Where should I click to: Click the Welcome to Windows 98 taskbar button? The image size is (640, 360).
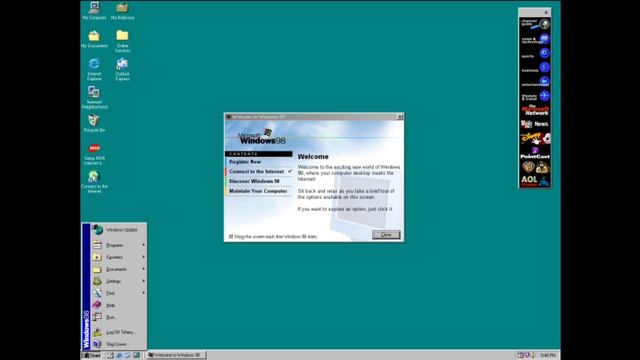(176, 355)
